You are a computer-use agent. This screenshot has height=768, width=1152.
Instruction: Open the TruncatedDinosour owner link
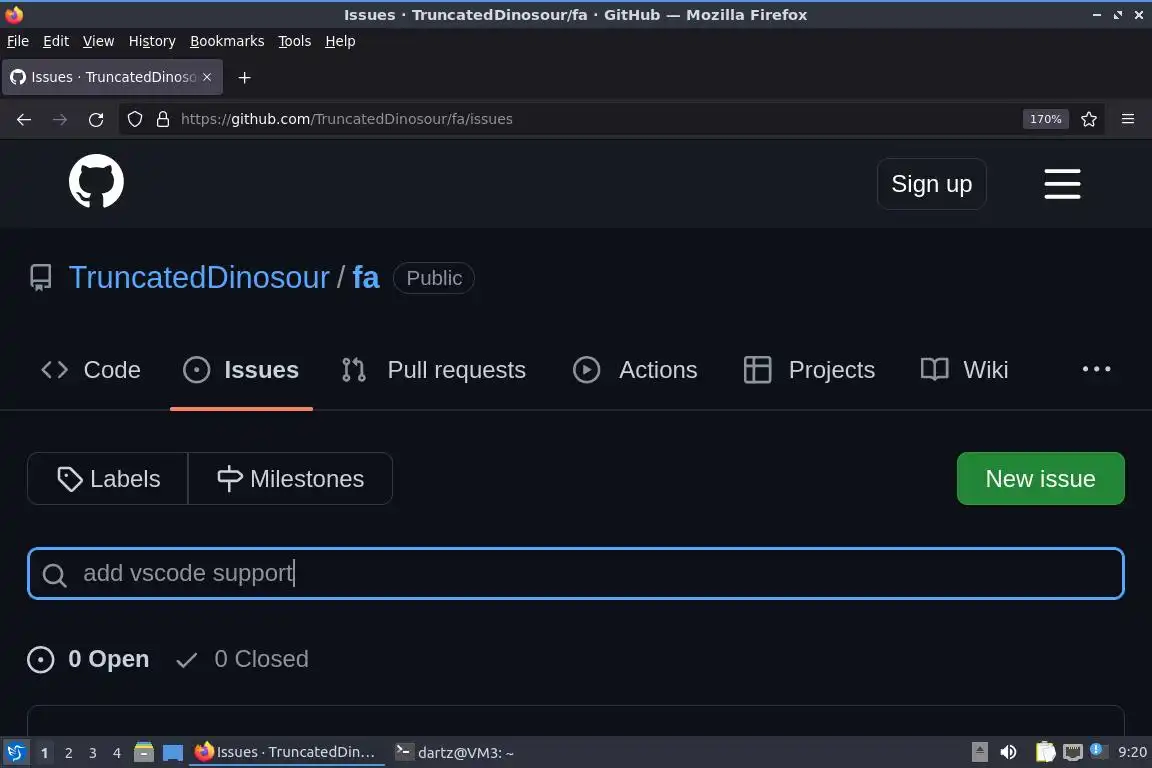[x=199, y=278]
